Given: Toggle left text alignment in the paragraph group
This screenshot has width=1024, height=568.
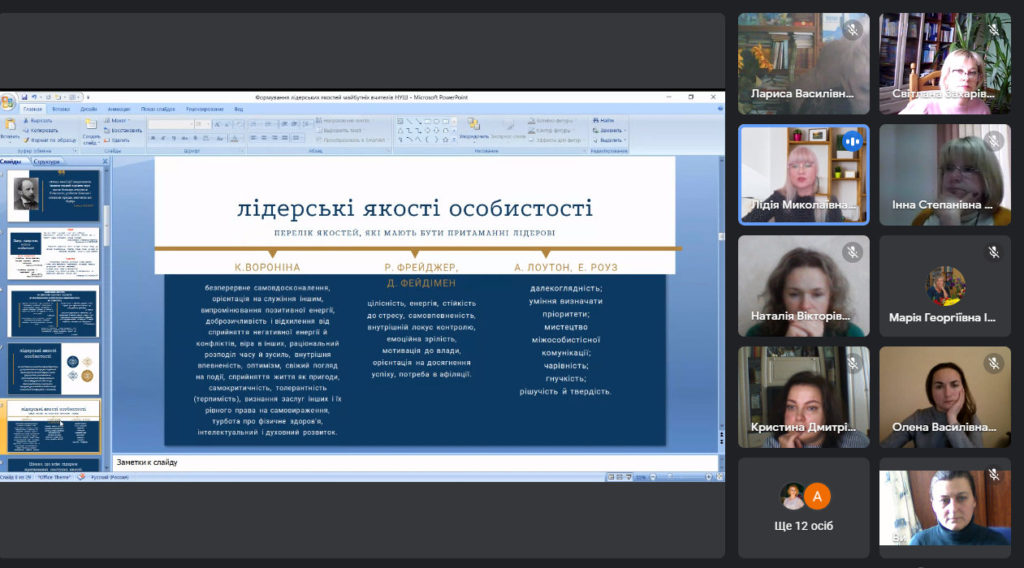Looking at the screenshot, I should pyautogui.click(x=253, y=138).
